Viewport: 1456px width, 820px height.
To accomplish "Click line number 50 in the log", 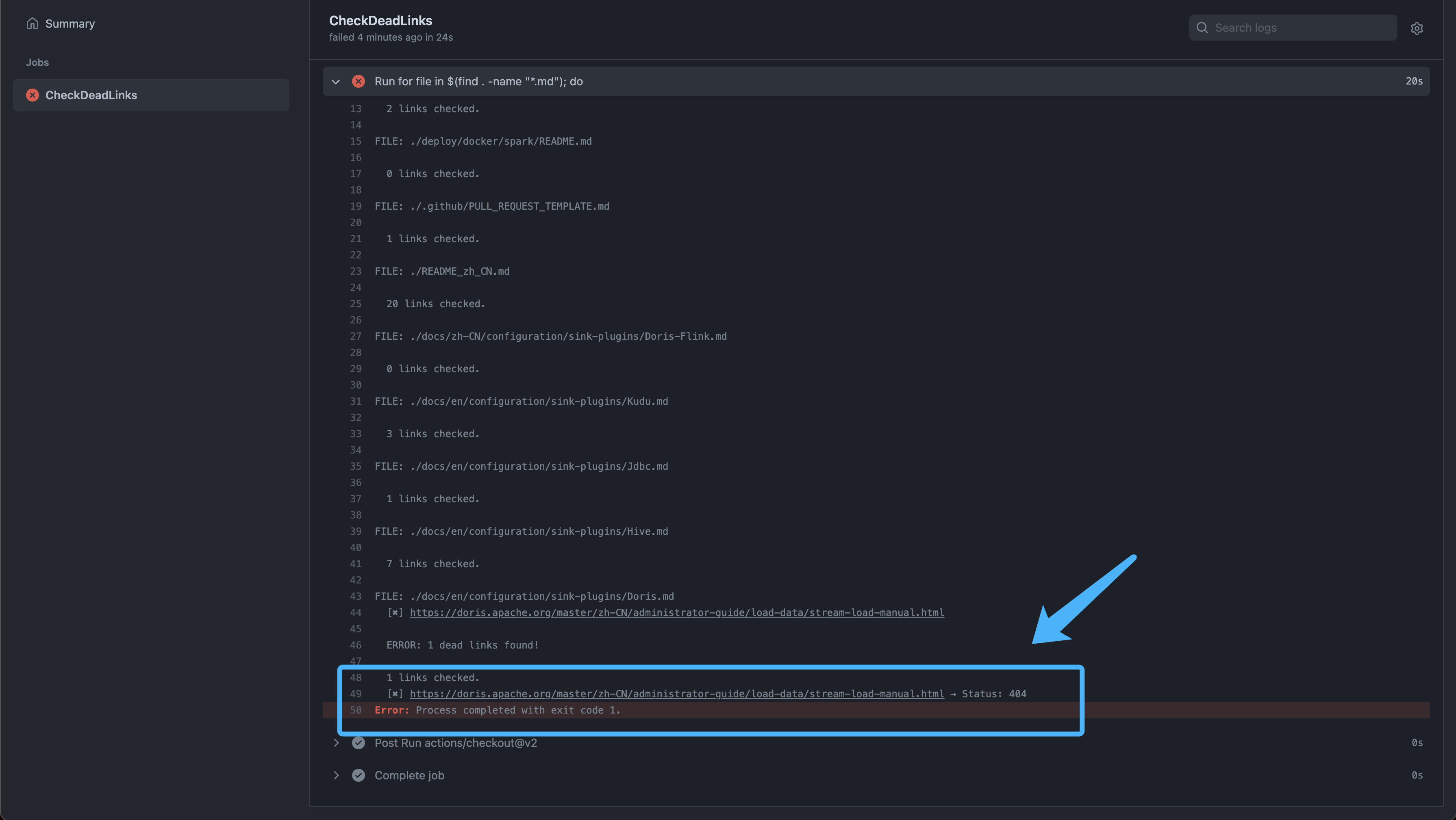I will coord(356,710).
